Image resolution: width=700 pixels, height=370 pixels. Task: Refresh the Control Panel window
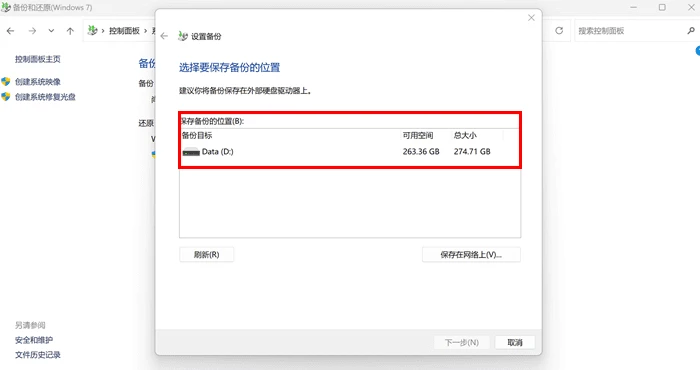[559, 31]
